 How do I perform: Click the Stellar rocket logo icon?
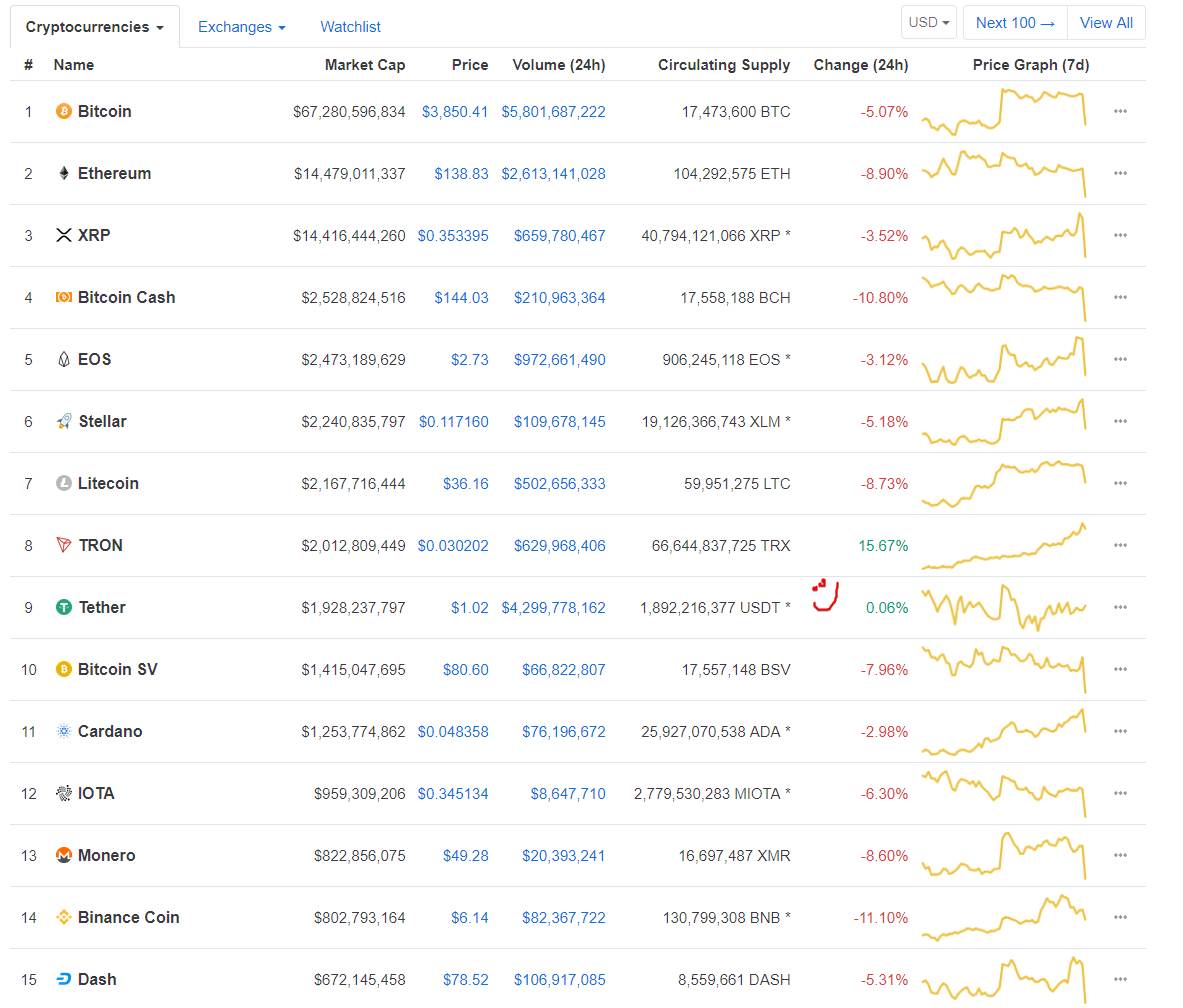point(64,421)
